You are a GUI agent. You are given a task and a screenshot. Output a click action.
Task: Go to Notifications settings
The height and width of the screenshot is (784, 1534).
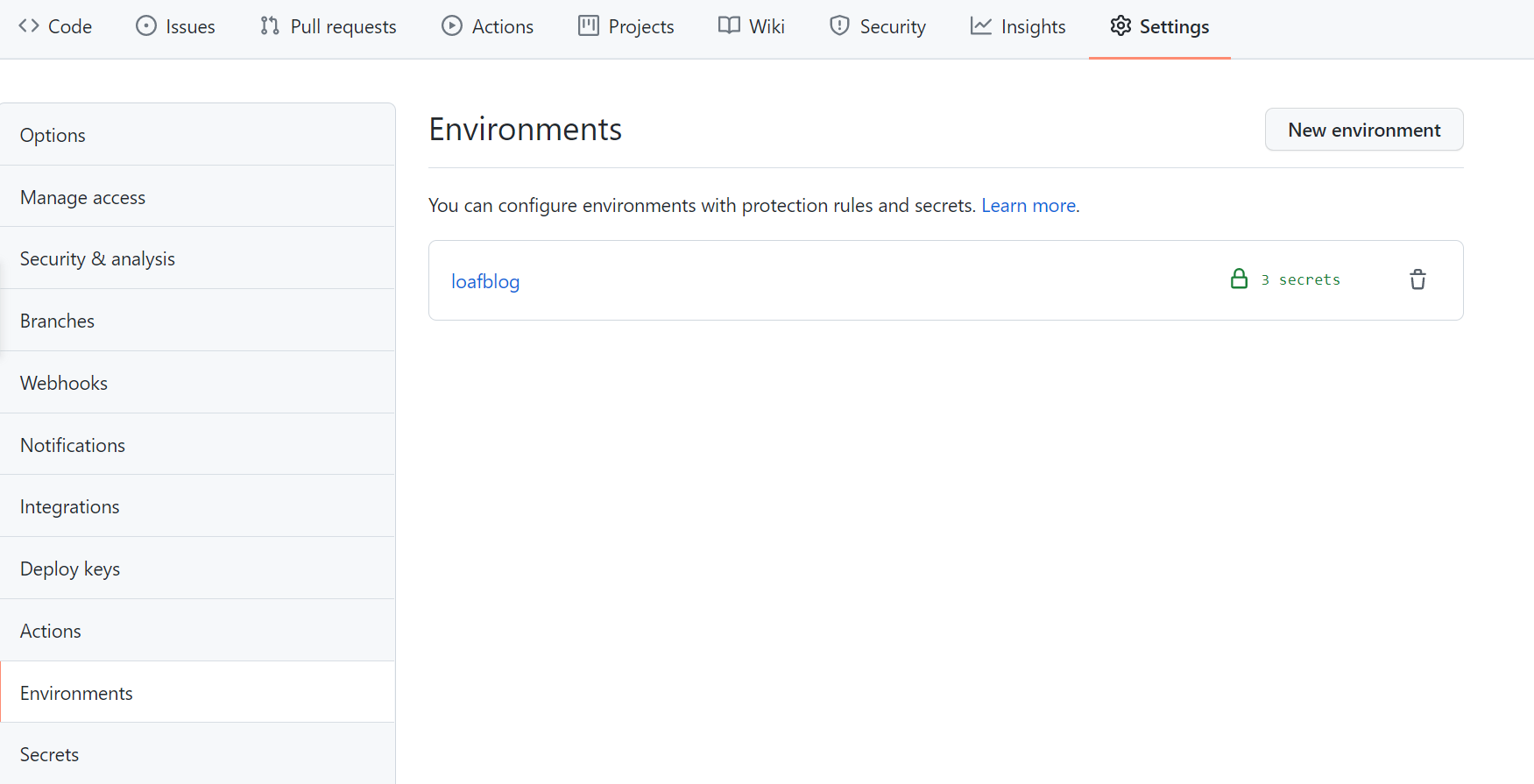pyautogui.click(x=198, y=445)
